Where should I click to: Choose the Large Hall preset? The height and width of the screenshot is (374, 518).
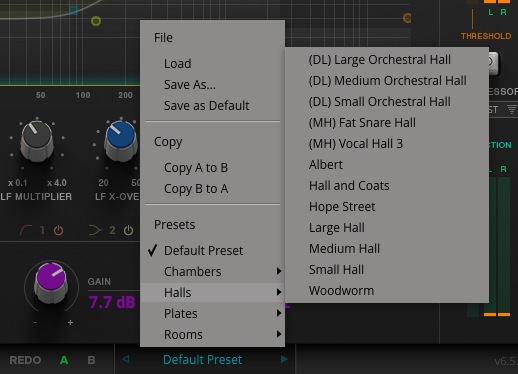[387, 228]
